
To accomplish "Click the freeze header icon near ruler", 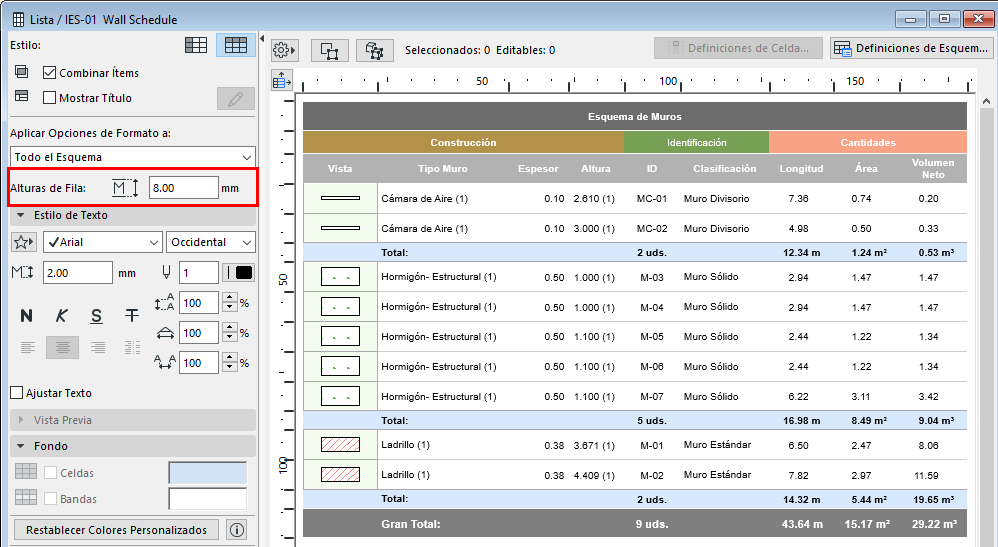I will [281, 81].
